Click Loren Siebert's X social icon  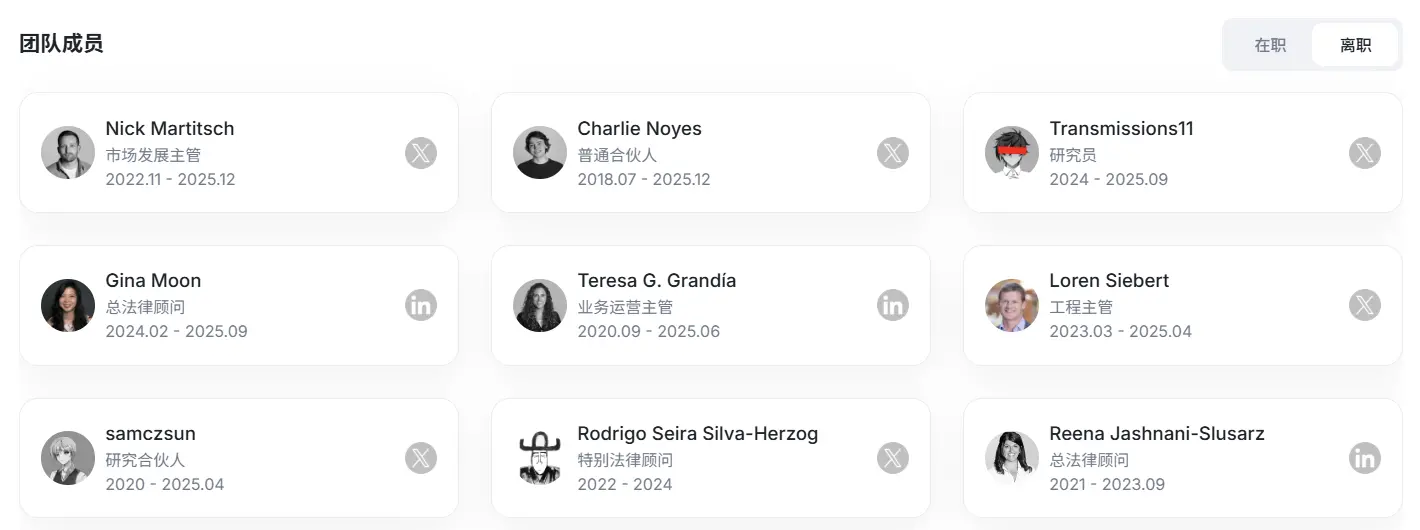point(1365,305)
